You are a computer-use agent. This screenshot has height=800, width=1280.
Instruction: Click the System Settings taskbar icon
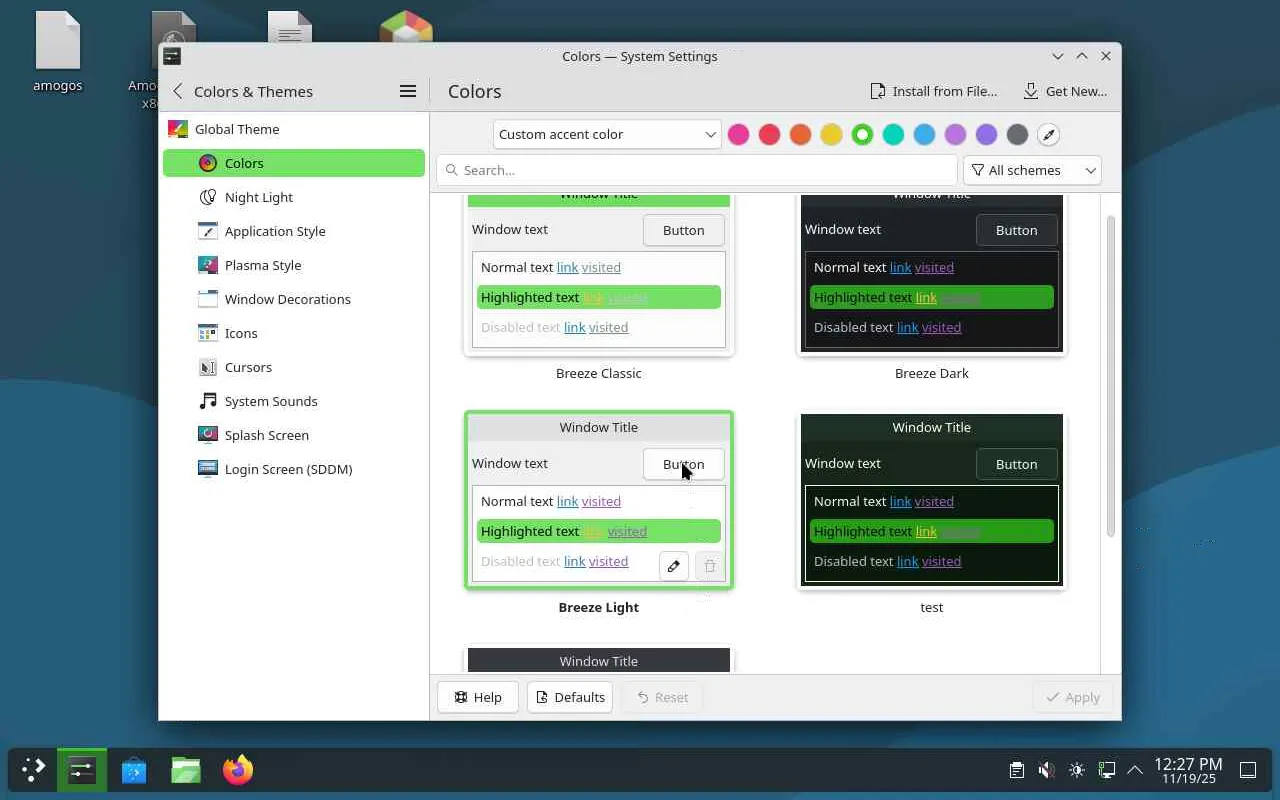(81, 770)
